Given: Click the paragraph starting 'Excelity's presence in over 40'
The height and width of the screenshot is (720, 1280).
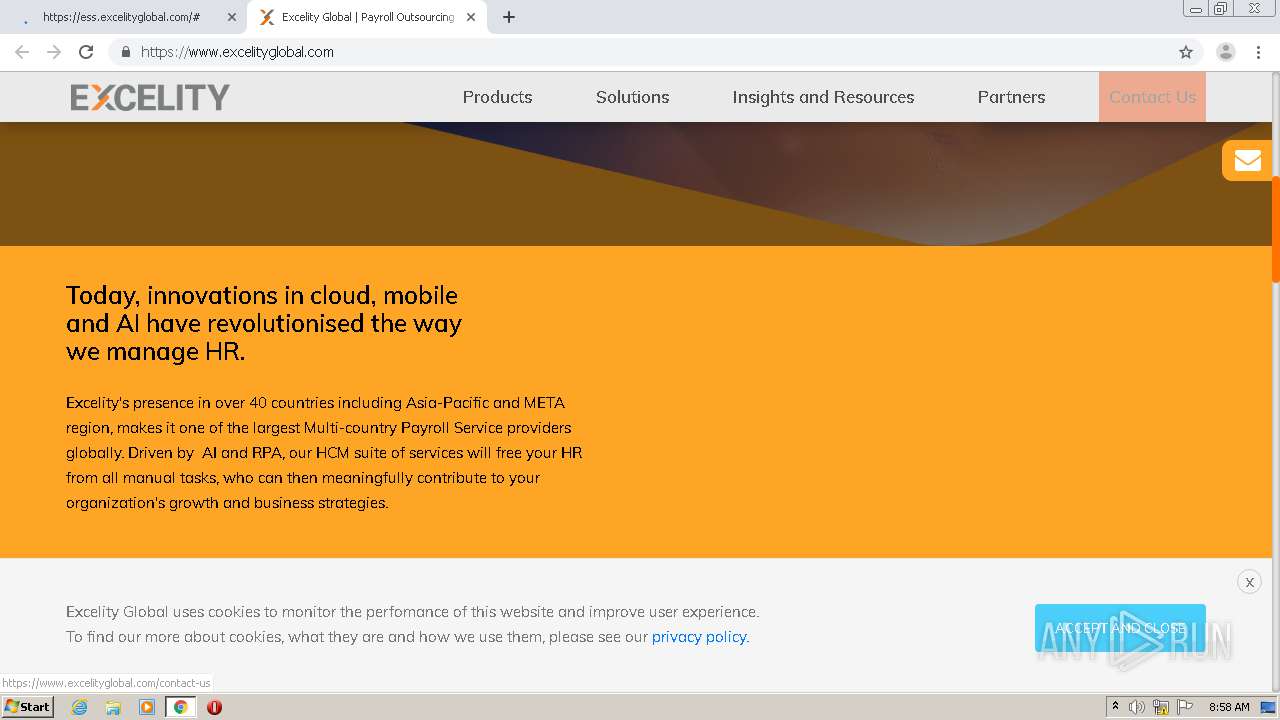Looking at the screenshot, I should click(324, 453).
